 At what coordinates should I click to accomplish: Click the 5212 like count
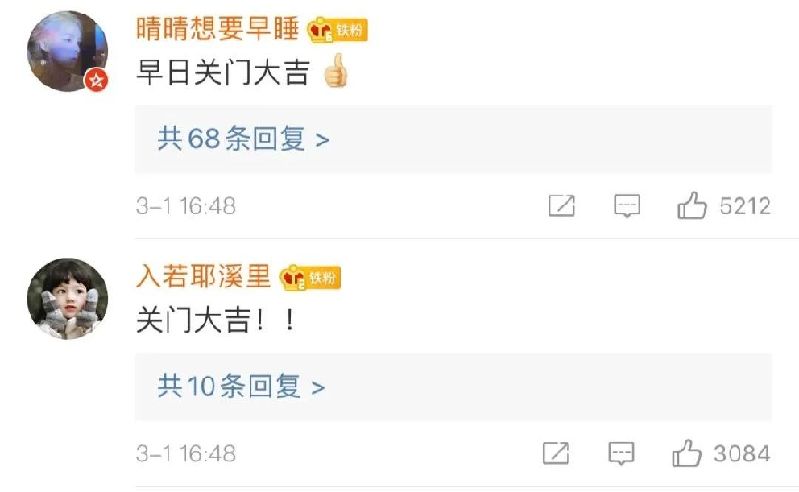pos(745,206)
